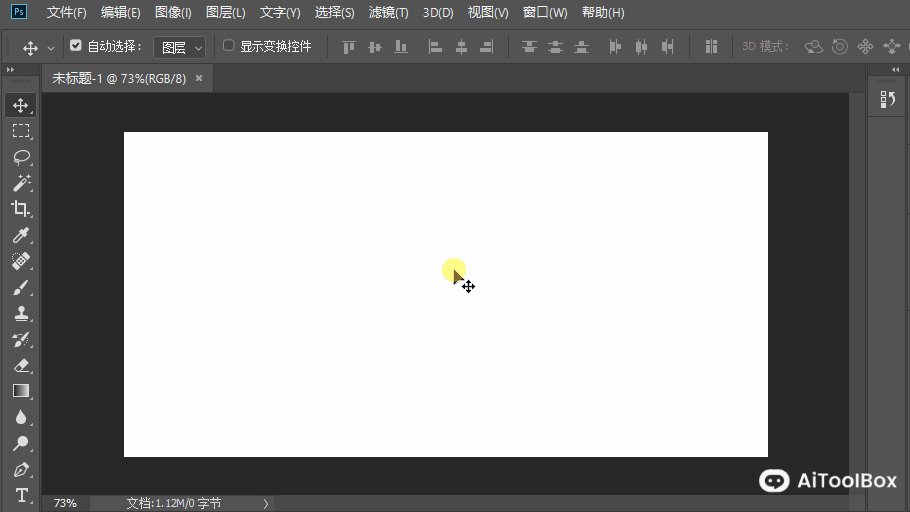Select the Blur tool
Viewport: 910px width, 512px height.
coord(21,417)
